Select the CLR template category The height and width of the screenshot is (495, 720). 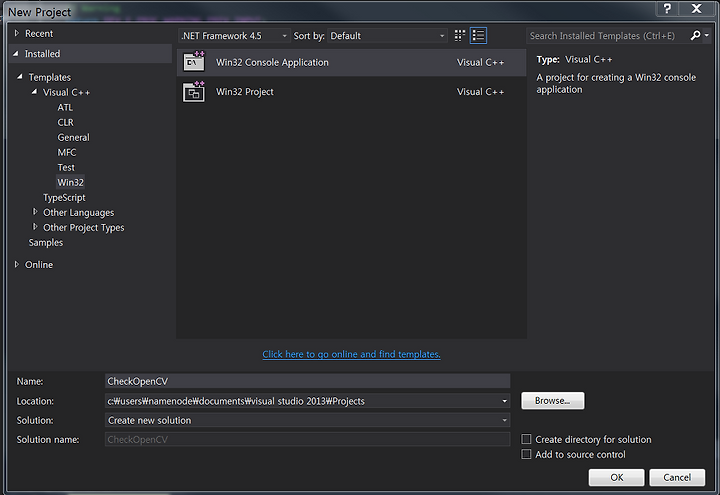click(66, 123)
